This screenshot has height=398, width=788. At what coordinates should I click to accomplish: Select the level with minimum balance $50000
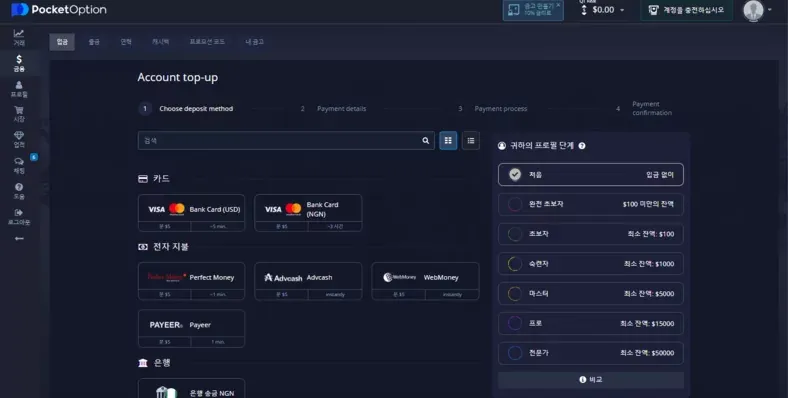pos(590,353)
